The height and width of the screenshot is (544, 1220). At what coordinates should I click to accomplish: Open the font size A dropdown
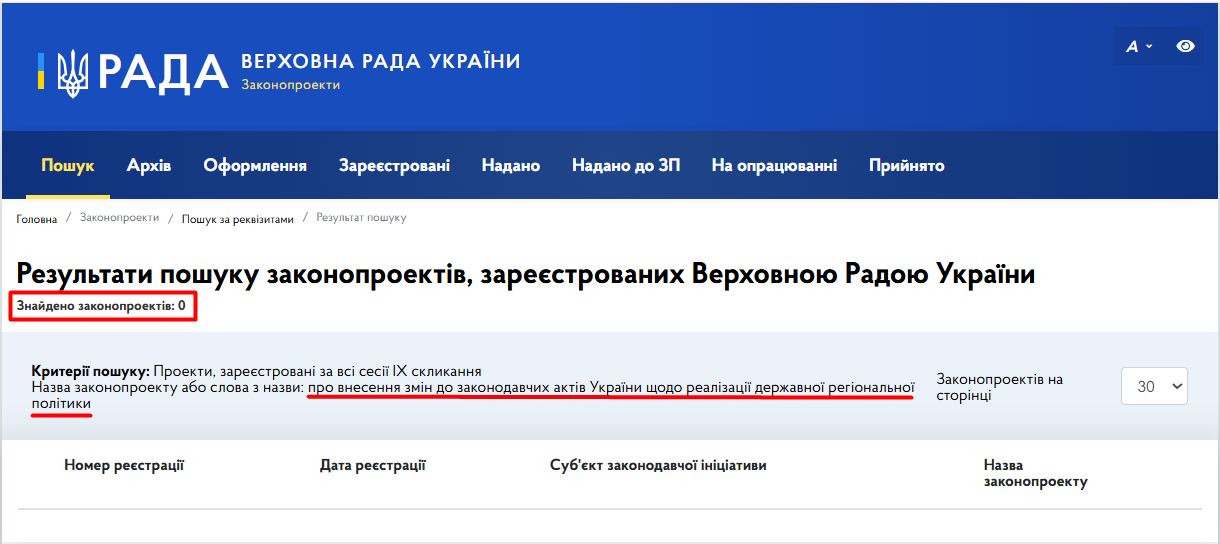(x=1139, y=46)
